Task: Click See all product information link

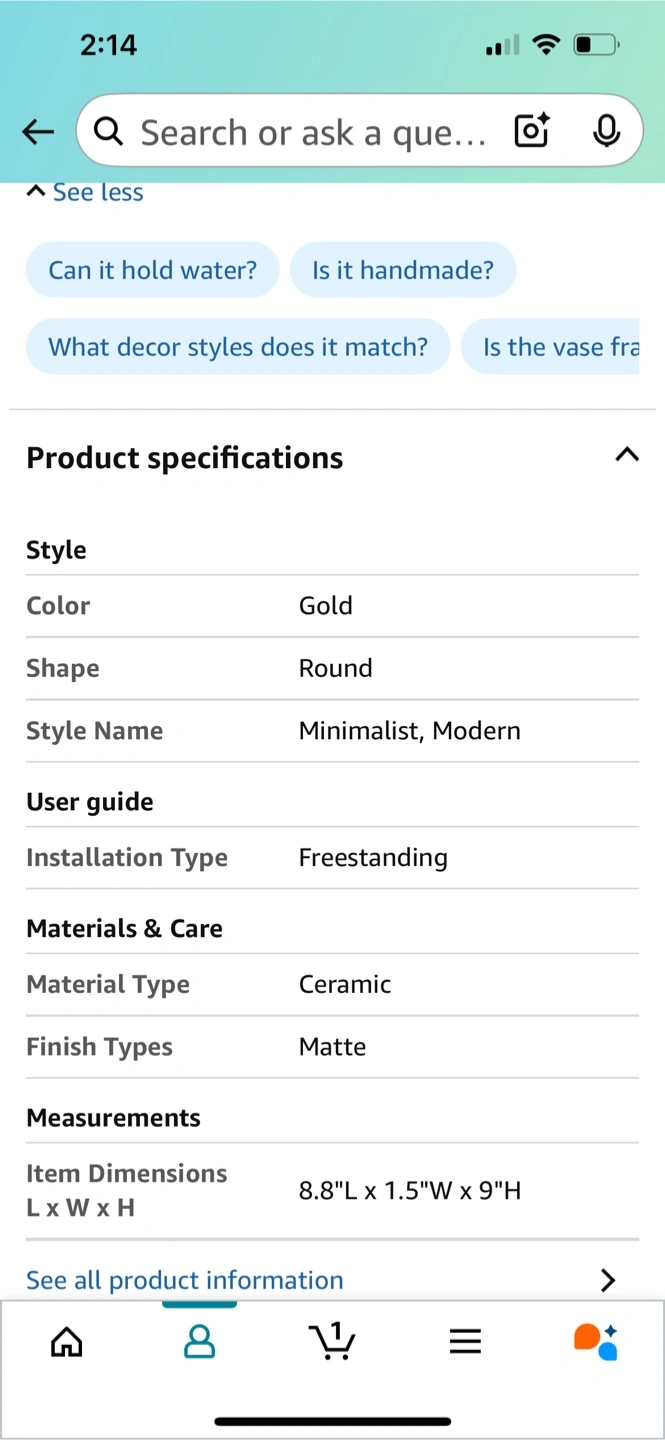Action: pyautogui.click(x=185, y=1280)
